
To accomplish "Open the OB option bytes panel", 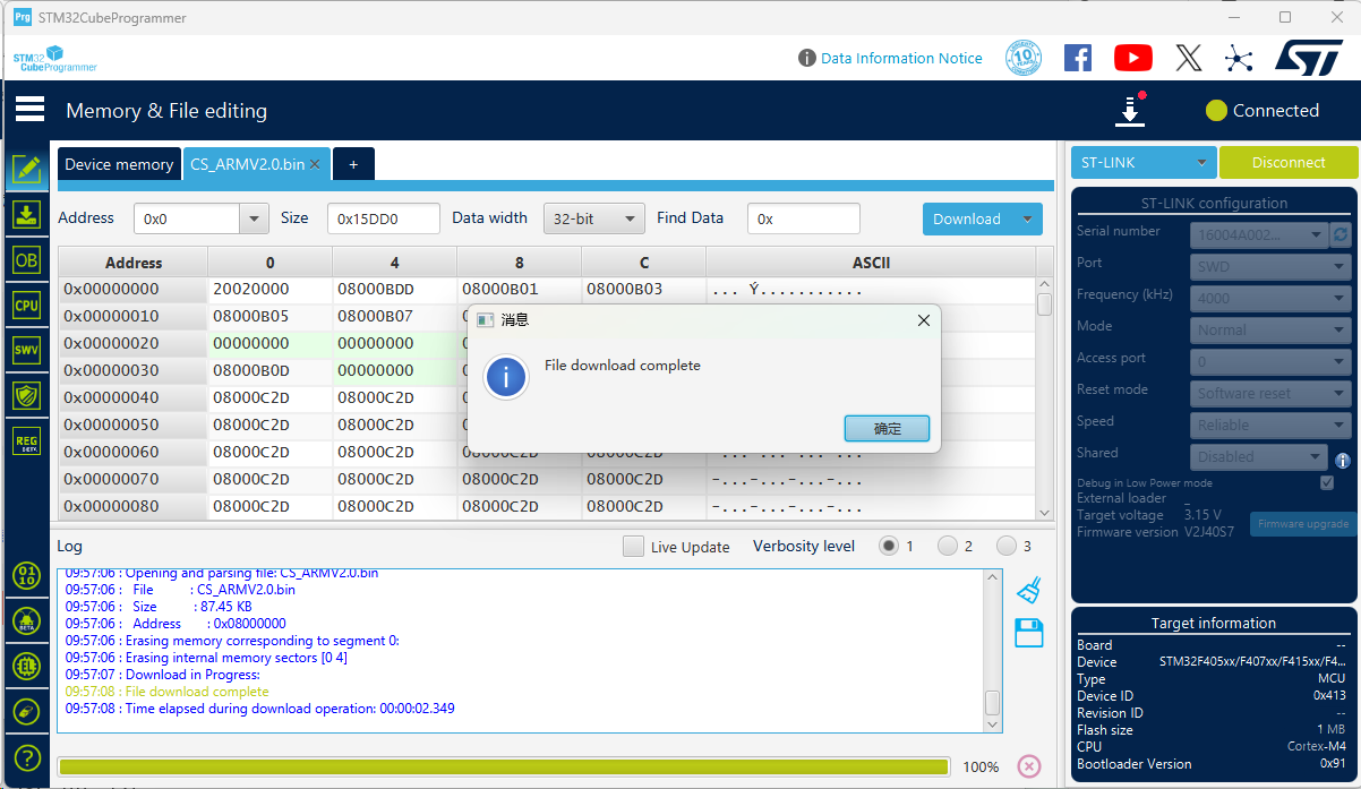I will tap(26, 260).
